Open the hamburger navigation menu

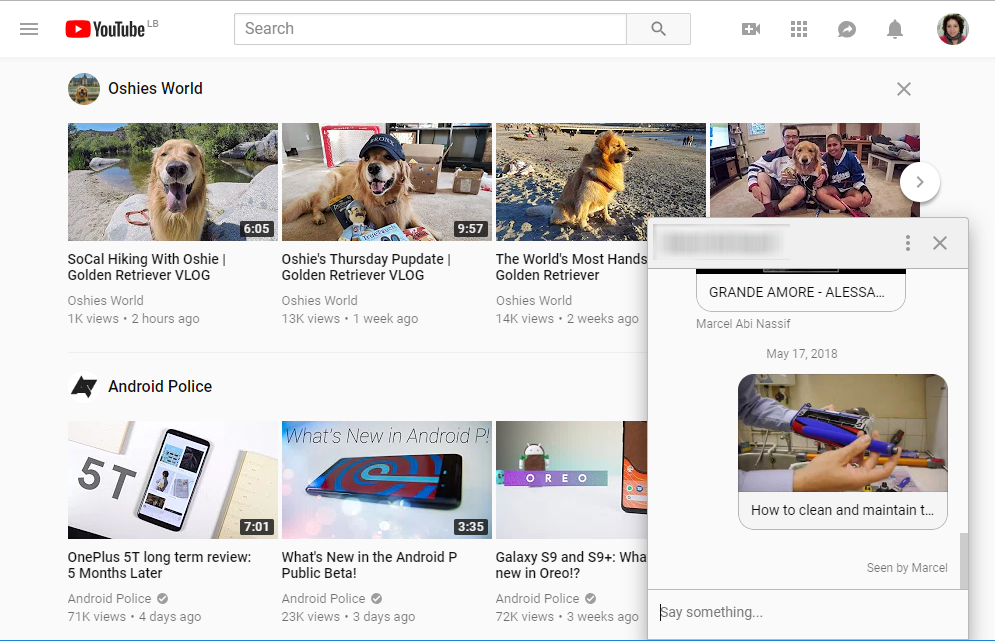(29, 28)
